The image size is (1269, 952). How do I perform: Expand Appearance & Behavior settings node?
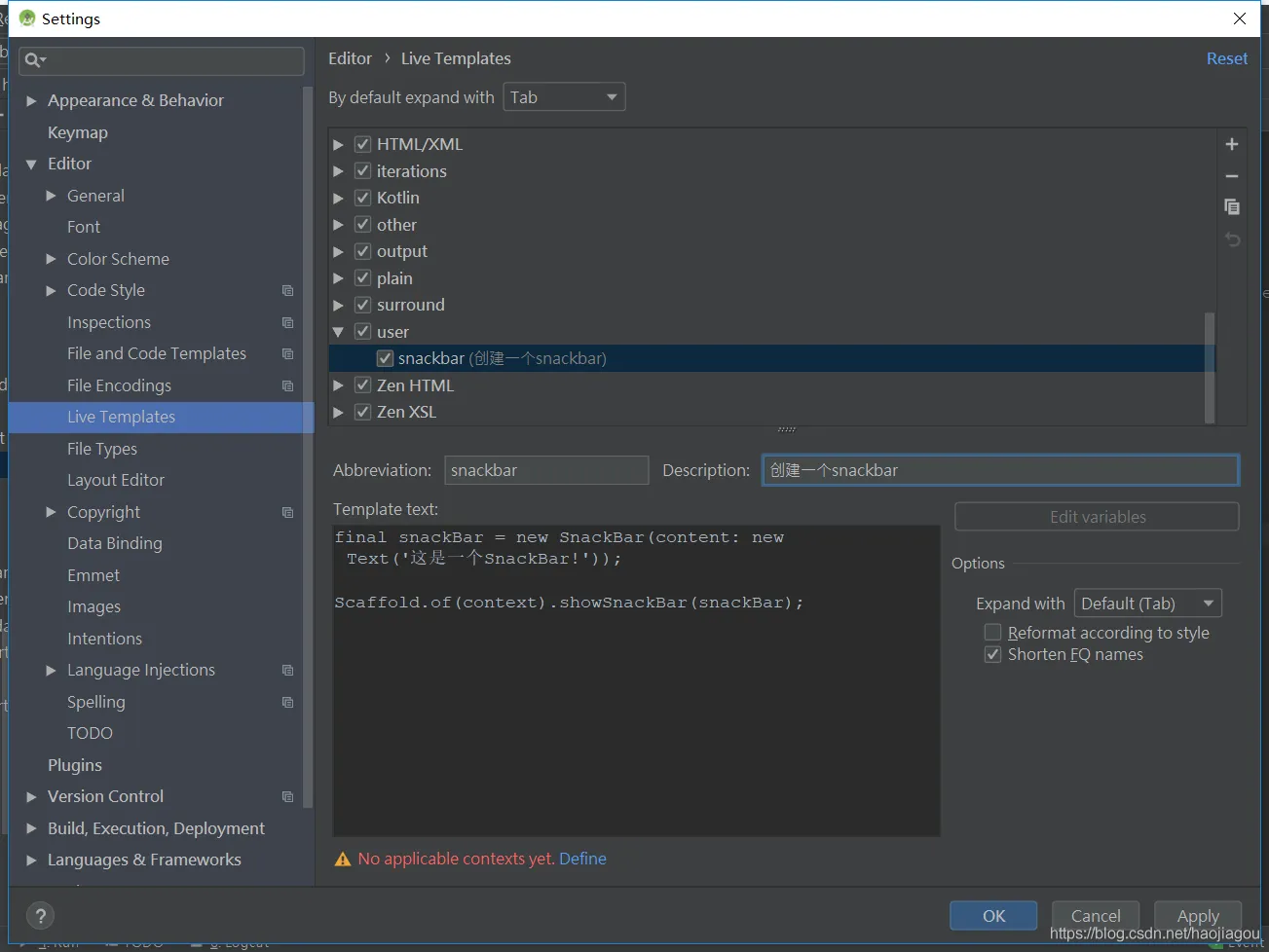31,100
